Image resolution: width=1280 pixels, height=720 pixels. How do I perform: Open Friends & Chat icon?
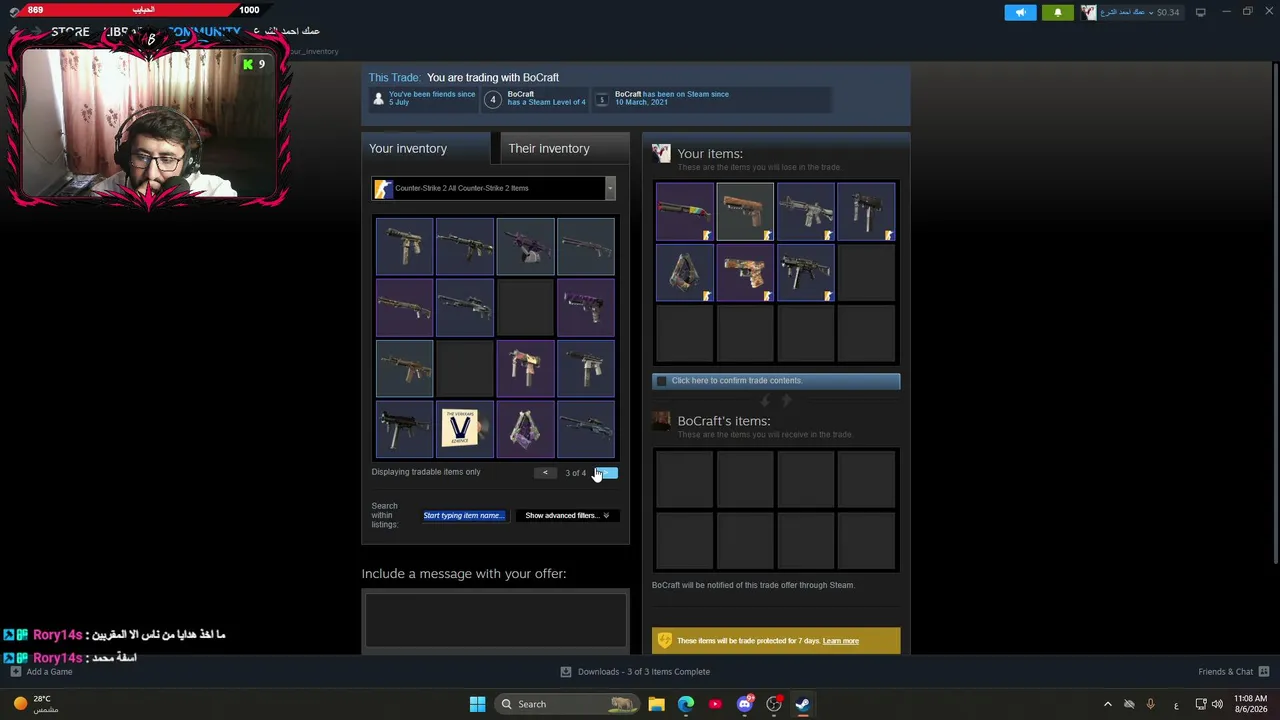click(x=1264, y=672)
